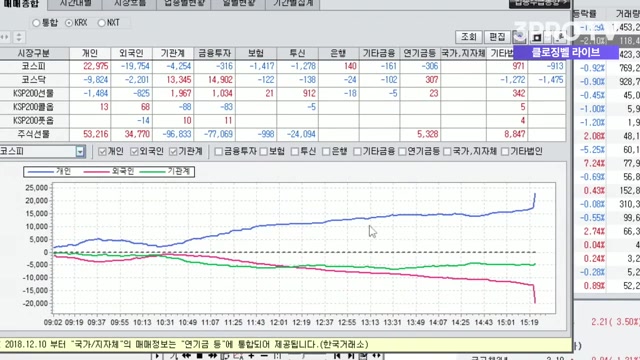The height and width of the screenshot is (360, 640).
Task: Click the skip-to-start icon in the bottom toolbar
Action: 337,356
